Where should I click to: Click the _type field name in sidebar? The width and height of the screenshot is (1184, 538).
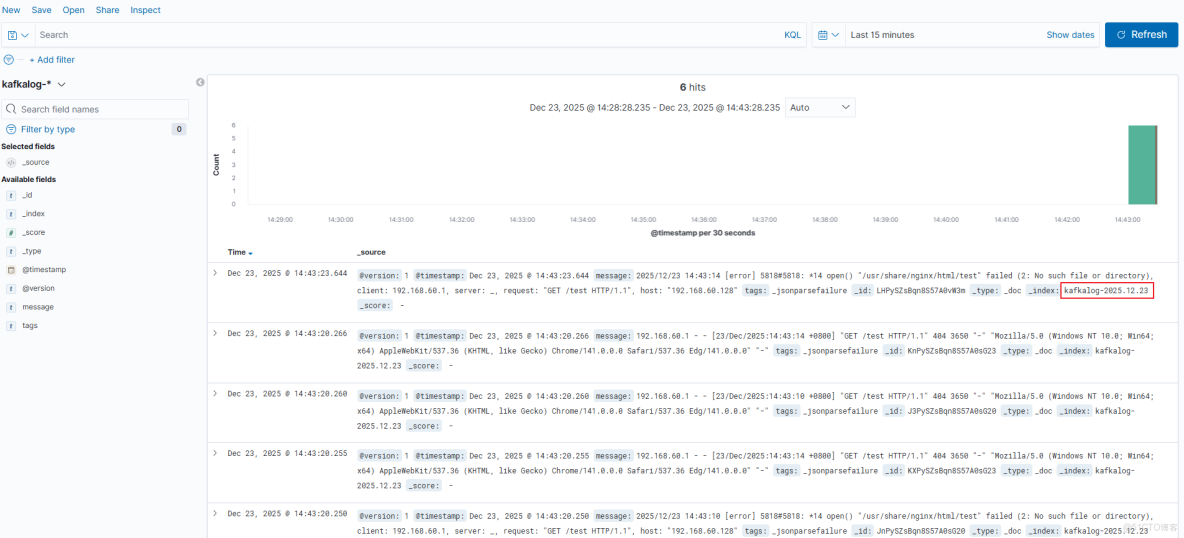click(32, 251)
